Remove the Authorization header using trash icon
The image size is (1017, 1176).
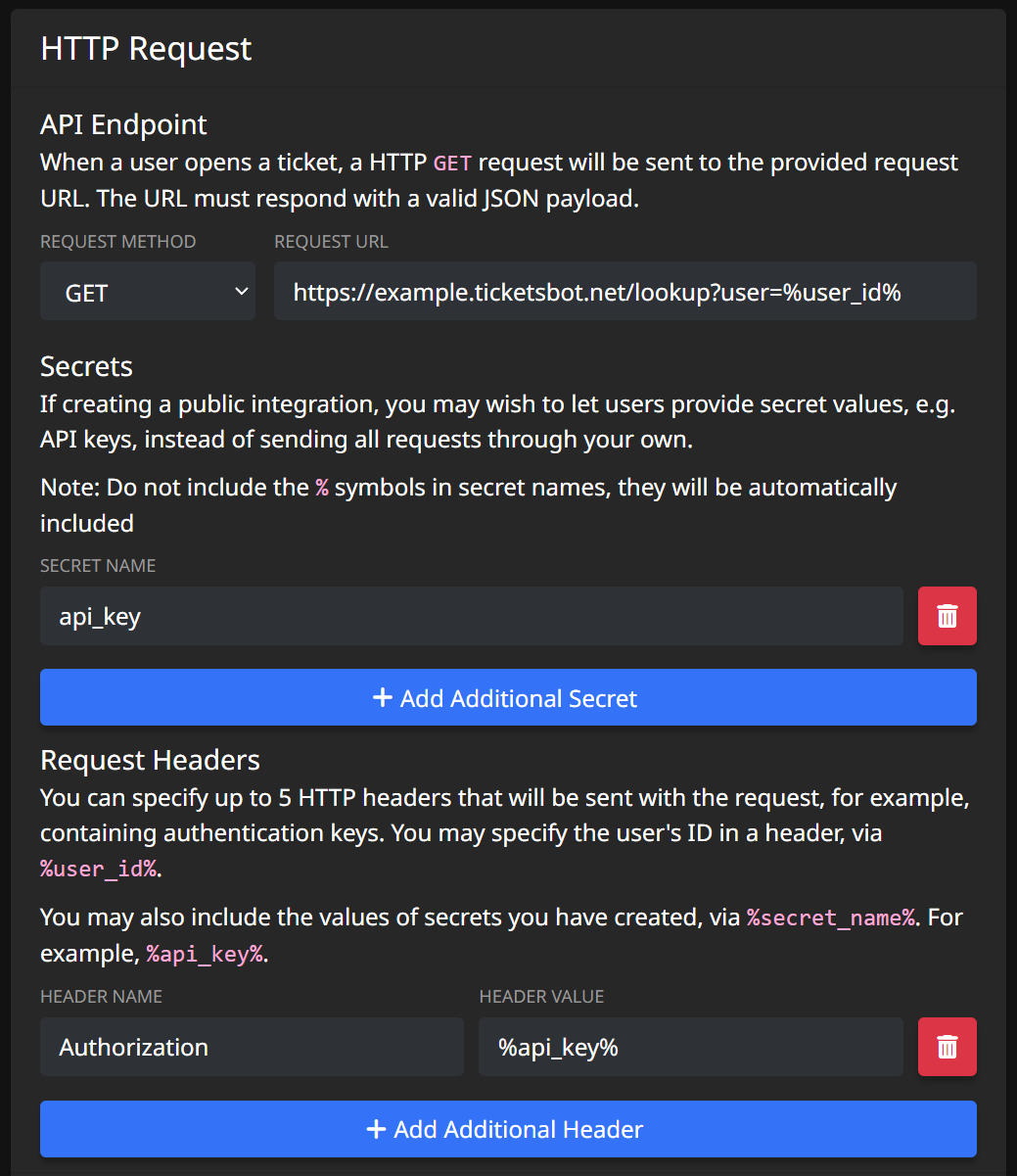click(947, 1047)
